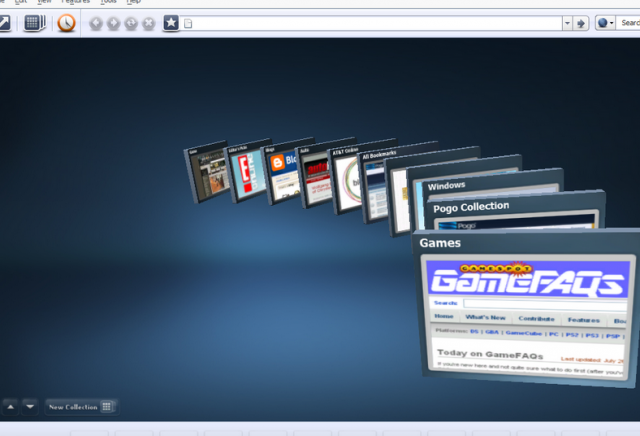Select the Editor's Picks card with E! Online
Viewport: 640px width, 436px height.
click(247, 173)
